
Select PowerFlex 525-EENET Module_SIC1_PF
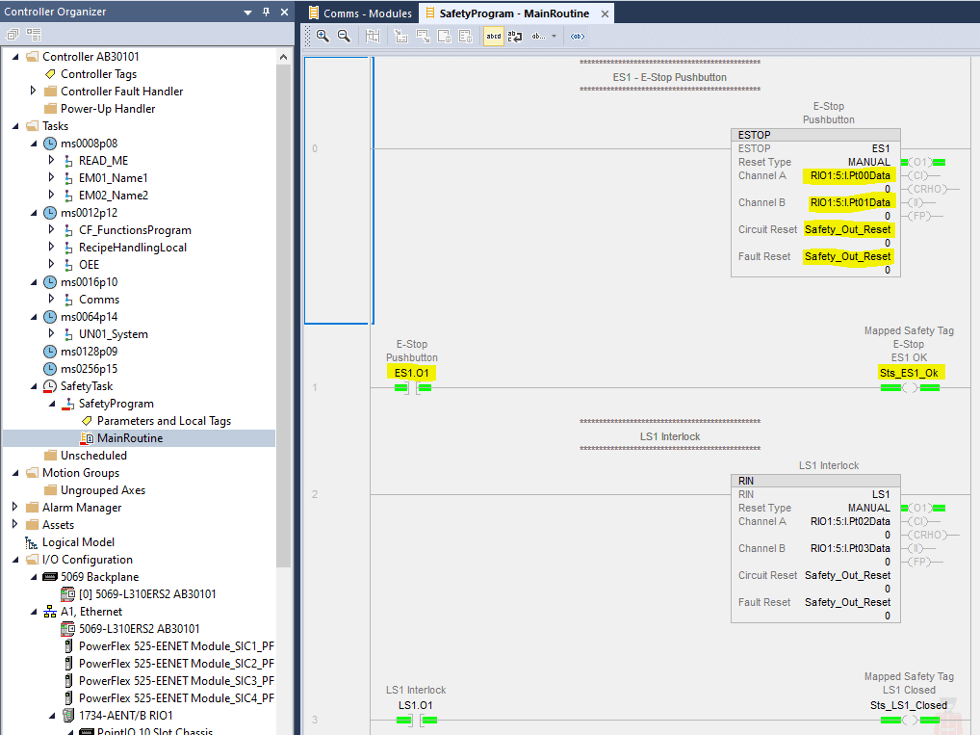176,646
